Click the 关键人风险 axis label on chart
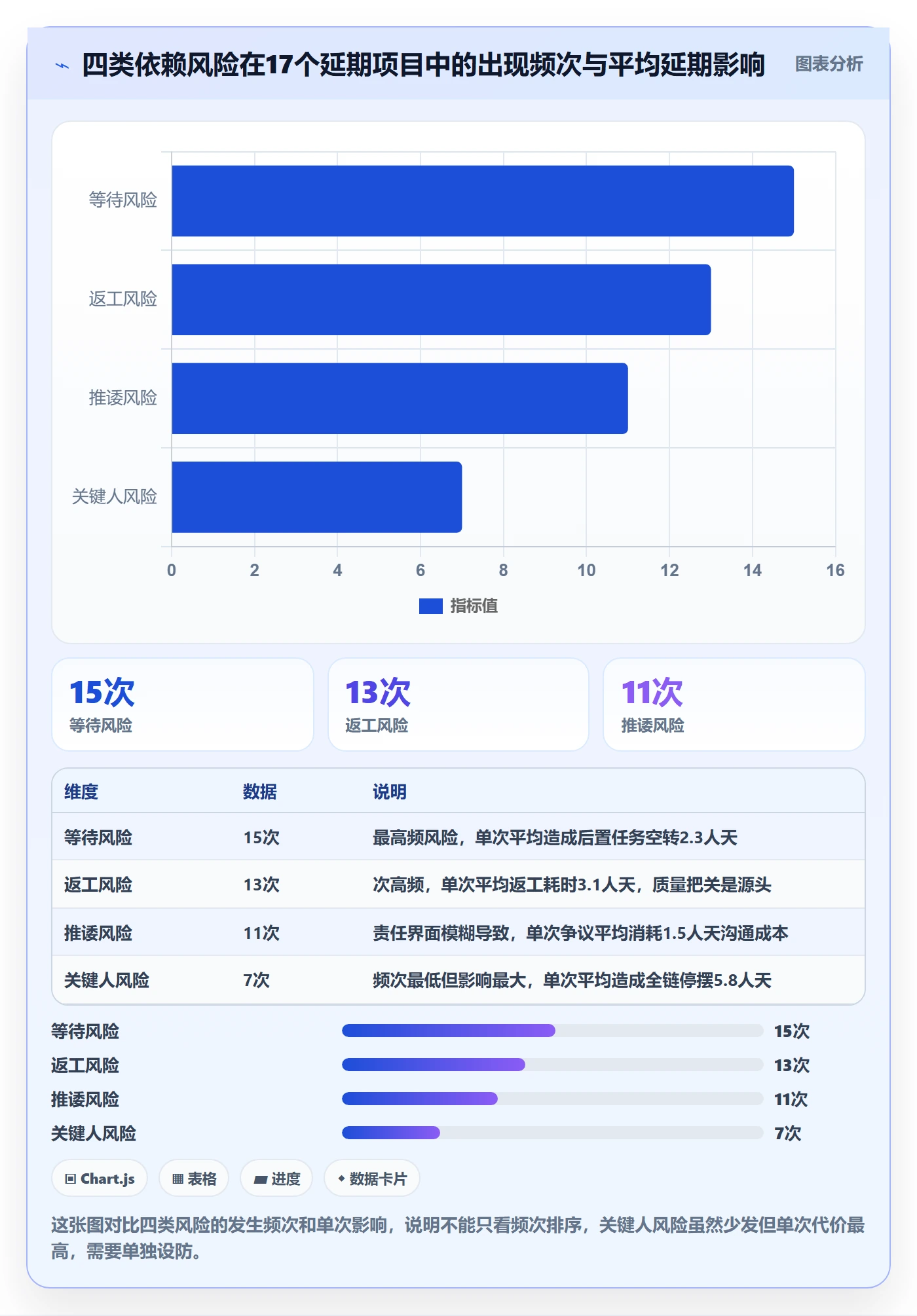This screenshot has width=917, height=1316. [115, 496]
